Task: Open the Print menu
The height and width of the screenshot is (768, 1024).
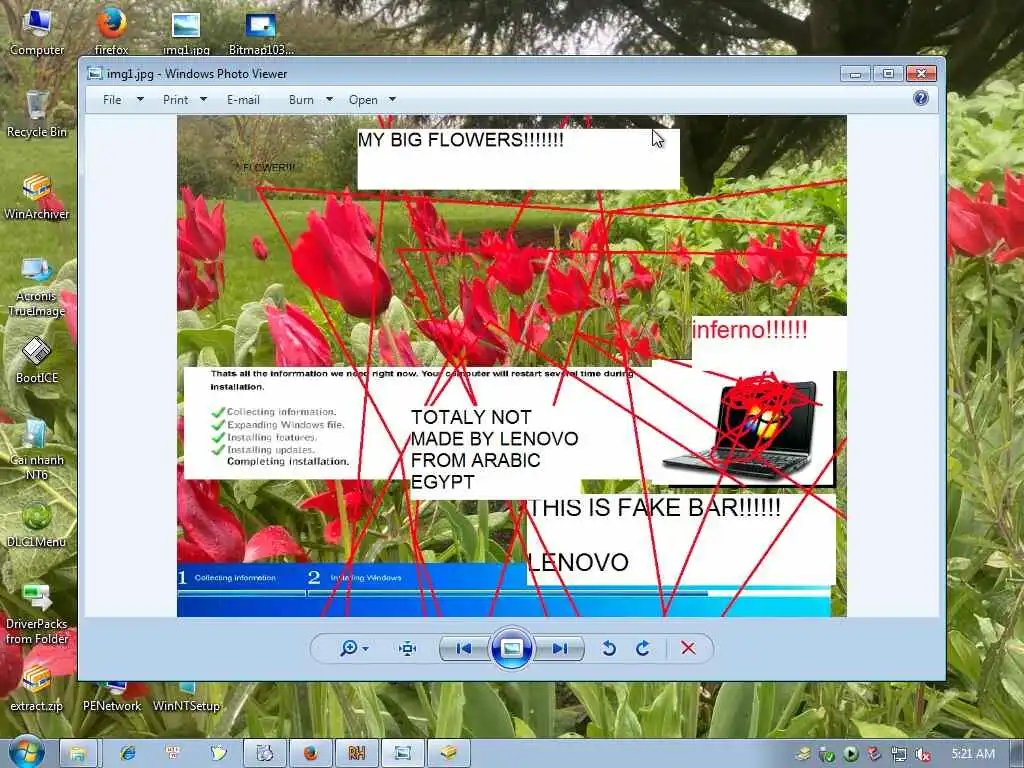Action: pyautogui.click(x=176, y=100)
